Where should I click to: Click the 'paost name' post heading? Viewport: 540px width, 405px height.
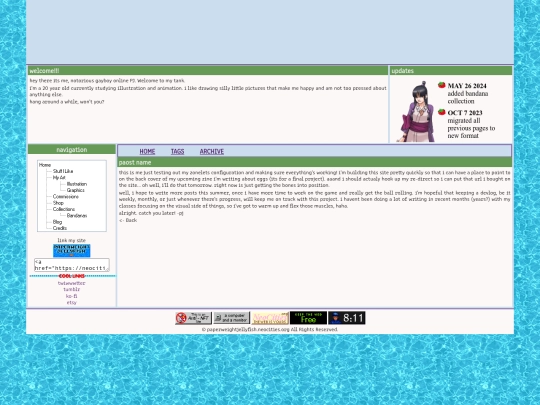pos(135,163)
